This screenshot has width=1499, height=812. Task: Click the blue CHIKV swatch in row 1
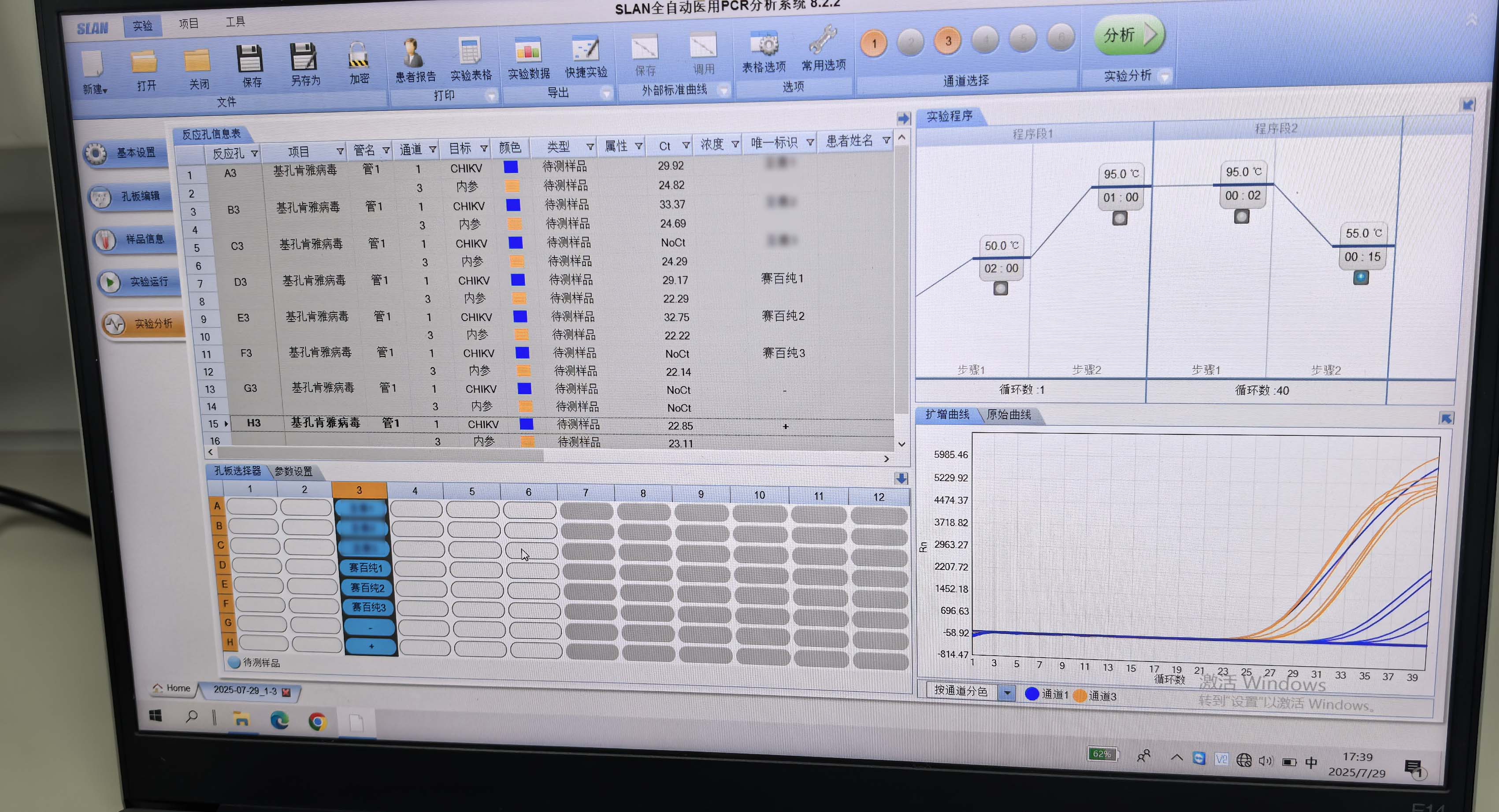pos(511,167)
